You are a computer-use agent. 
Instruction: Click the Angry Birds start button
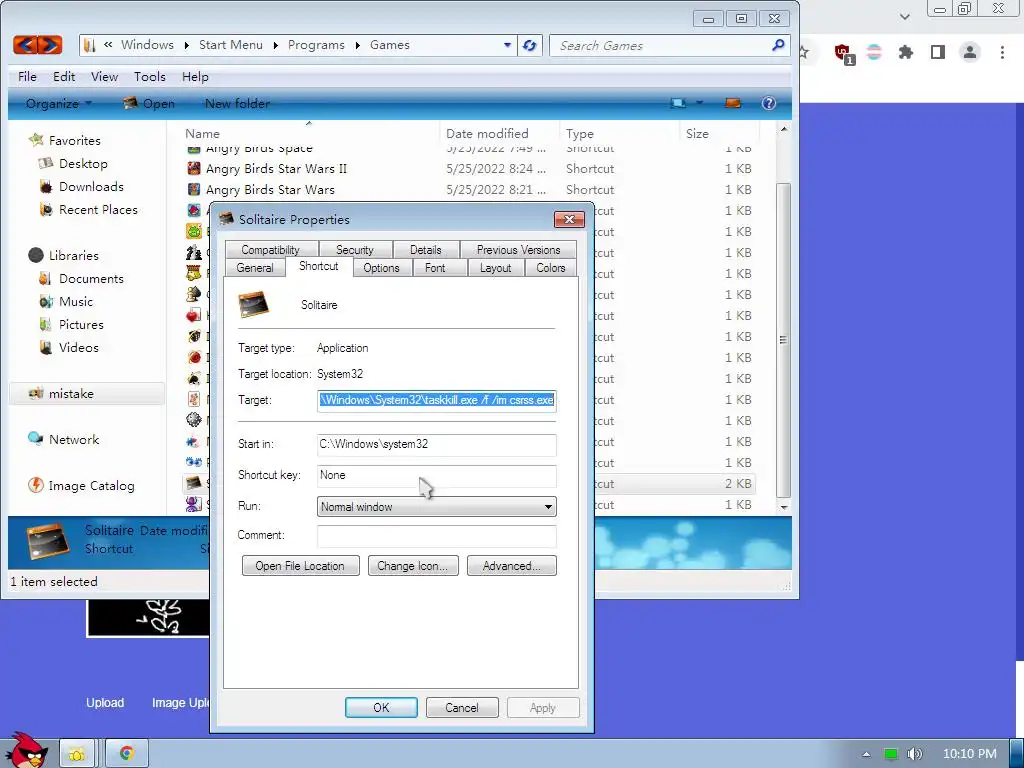(x=26, y=750)
